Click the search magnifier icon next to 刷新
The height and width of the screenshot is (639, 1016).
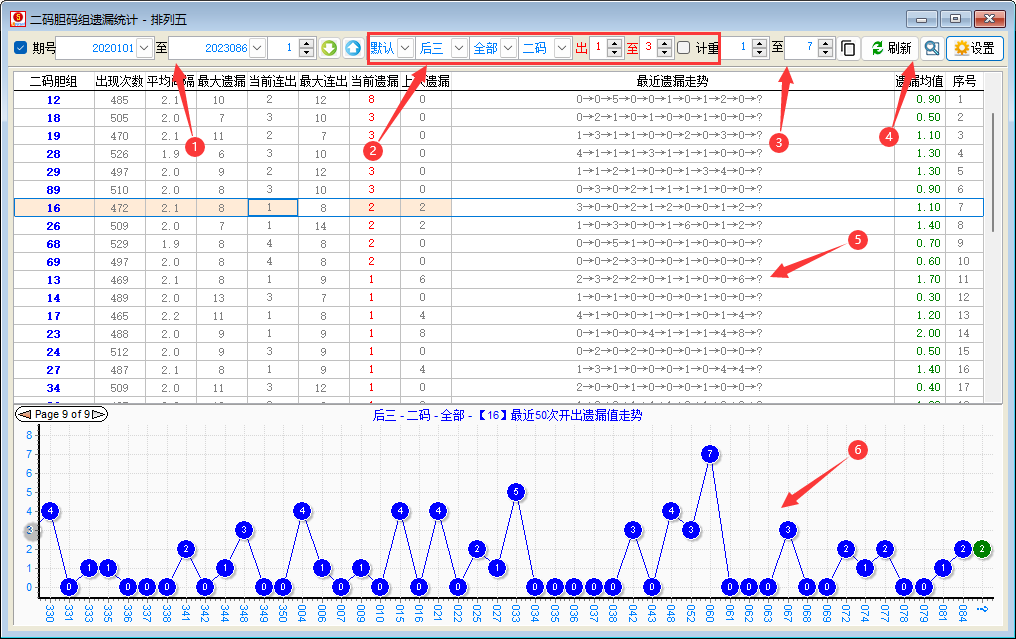pyautogui.click(x=931, y=48)
